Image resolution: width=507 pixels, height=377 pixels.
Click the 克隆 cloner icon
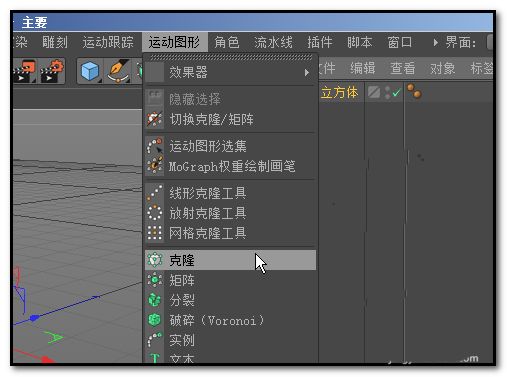tap(155, 260)
